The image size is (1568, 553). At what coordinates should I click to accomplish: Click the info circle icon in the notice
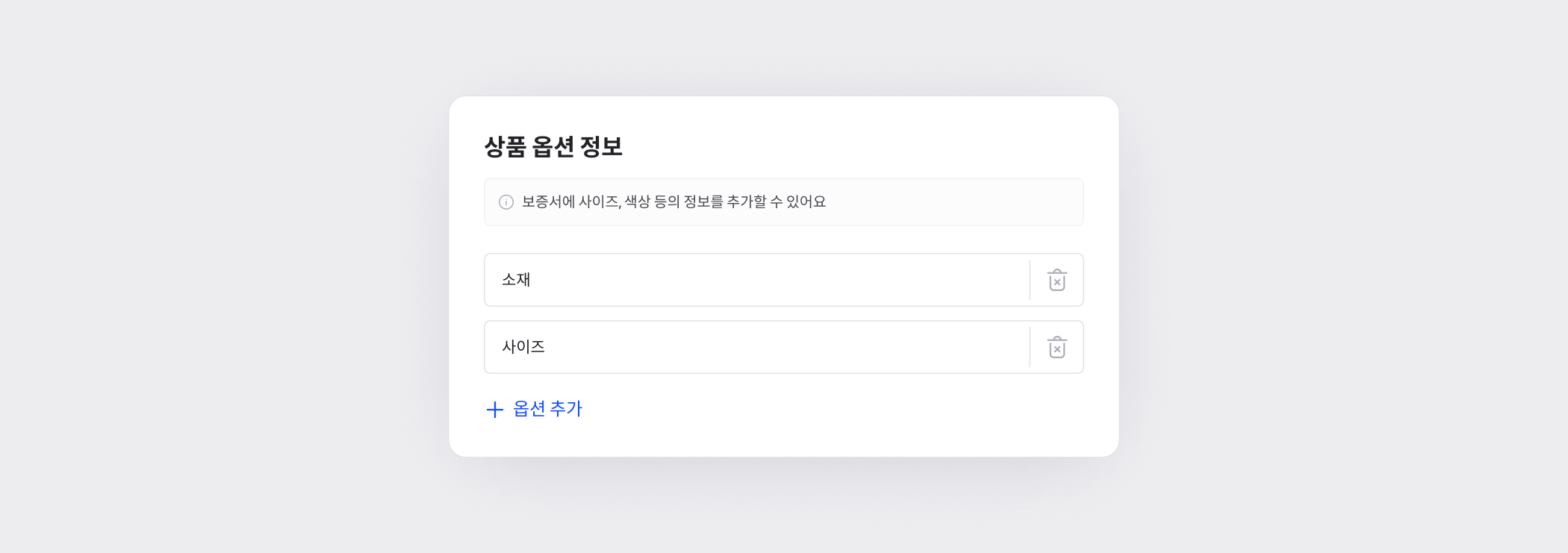point(506,202)
